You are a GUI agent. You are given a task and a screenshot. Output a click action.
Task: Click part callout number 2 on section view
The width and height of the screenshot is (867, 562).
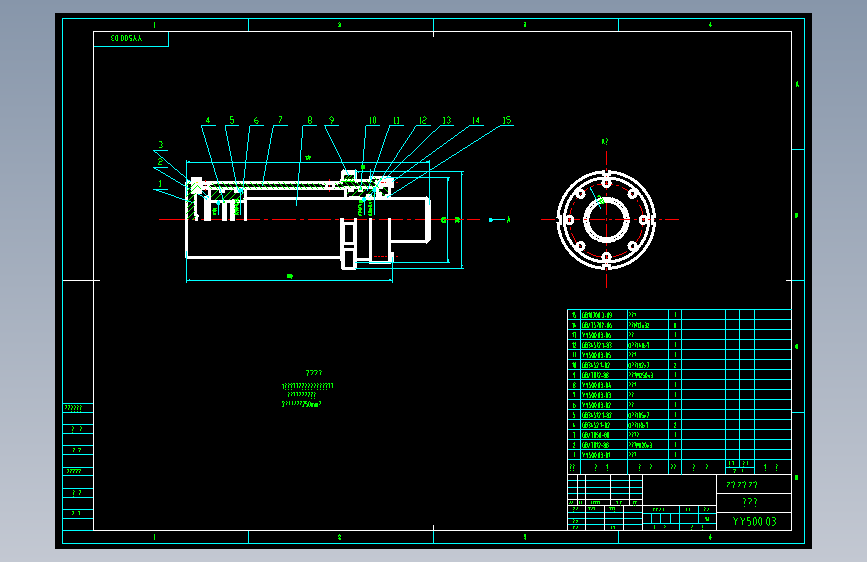coord(160,162)
